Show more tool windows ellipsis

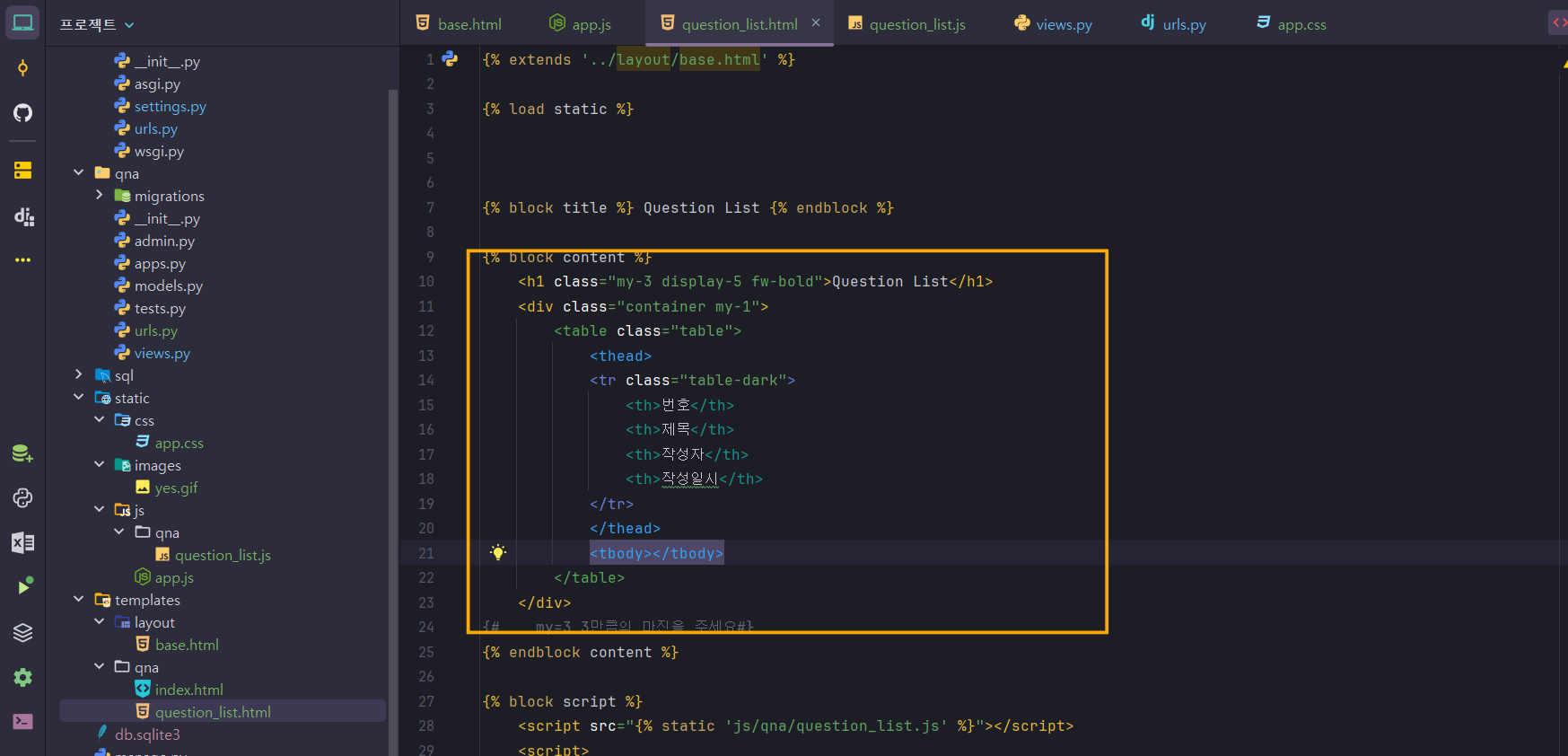22,260
